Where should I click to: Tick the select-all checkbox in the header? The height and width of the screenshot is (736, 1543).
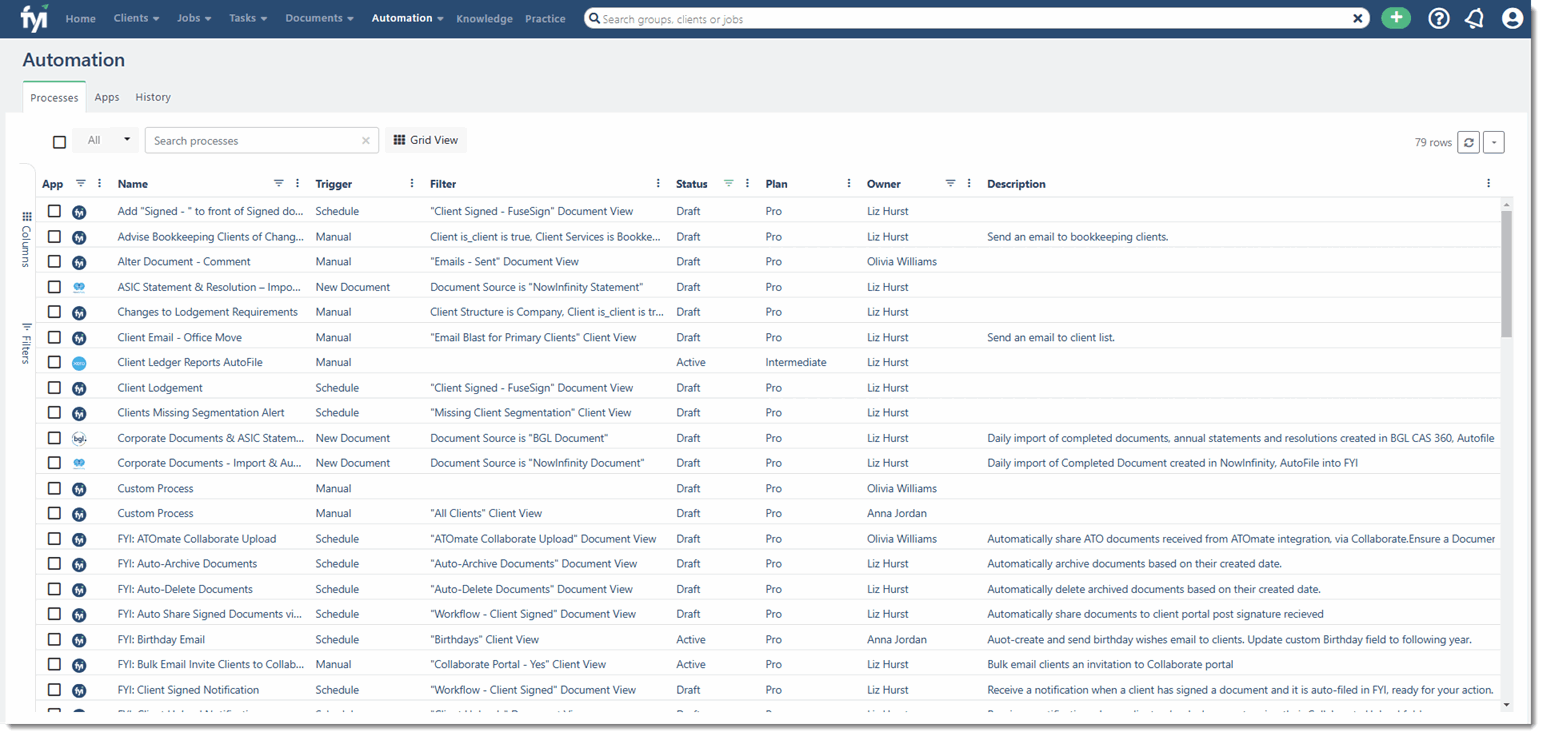point(59,141)
